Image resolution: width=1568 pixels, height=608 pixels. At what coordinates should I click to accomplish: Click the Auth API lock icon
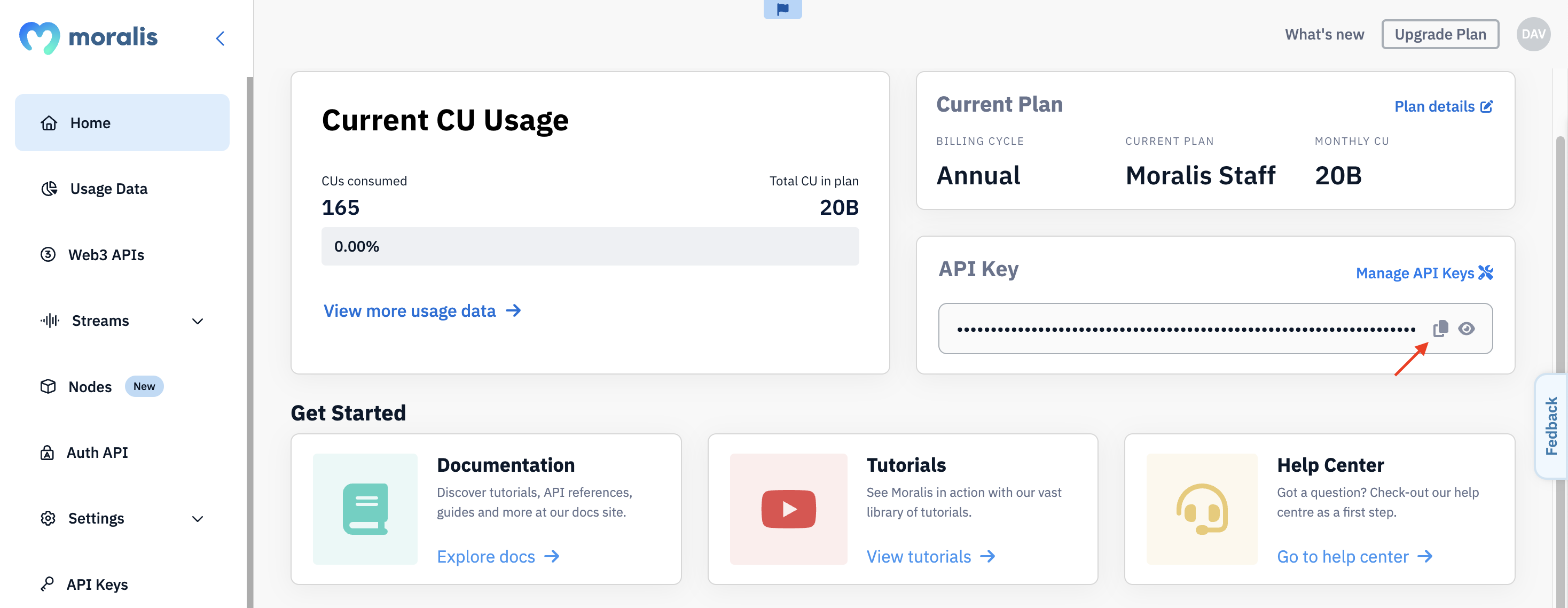(x=47, y=453)
